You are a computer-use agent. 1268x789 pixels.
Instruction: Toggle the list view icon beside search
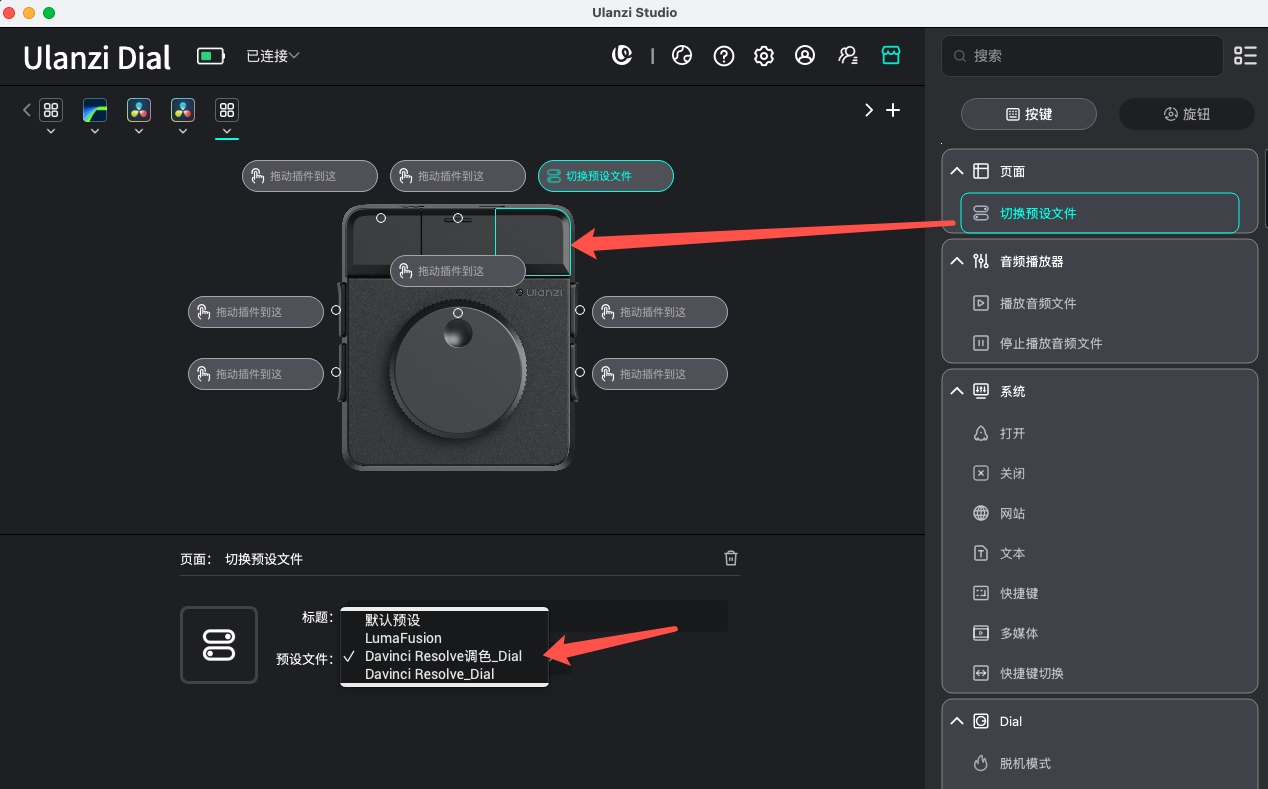pyautogui.click(x=1245, y=56)
